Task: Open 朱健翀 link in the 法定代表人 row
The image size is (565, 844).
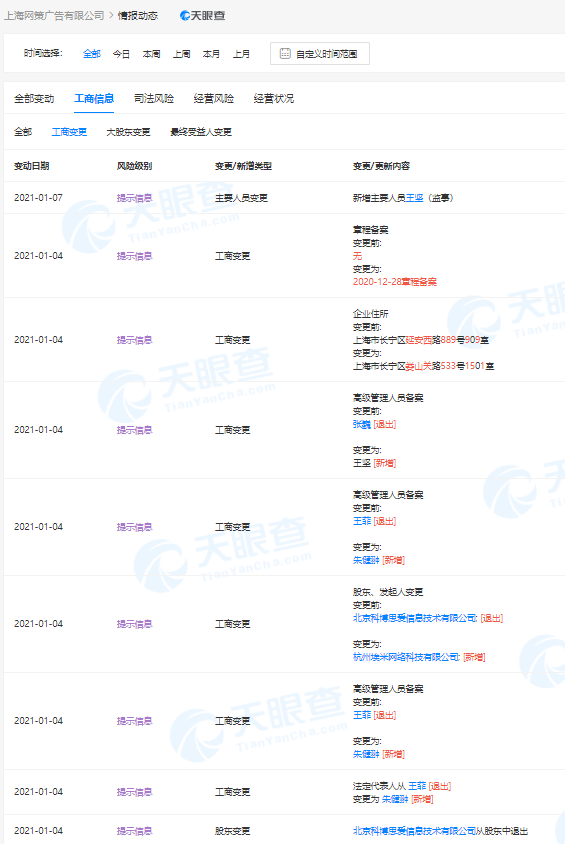Action: click(x=395, y=799)
